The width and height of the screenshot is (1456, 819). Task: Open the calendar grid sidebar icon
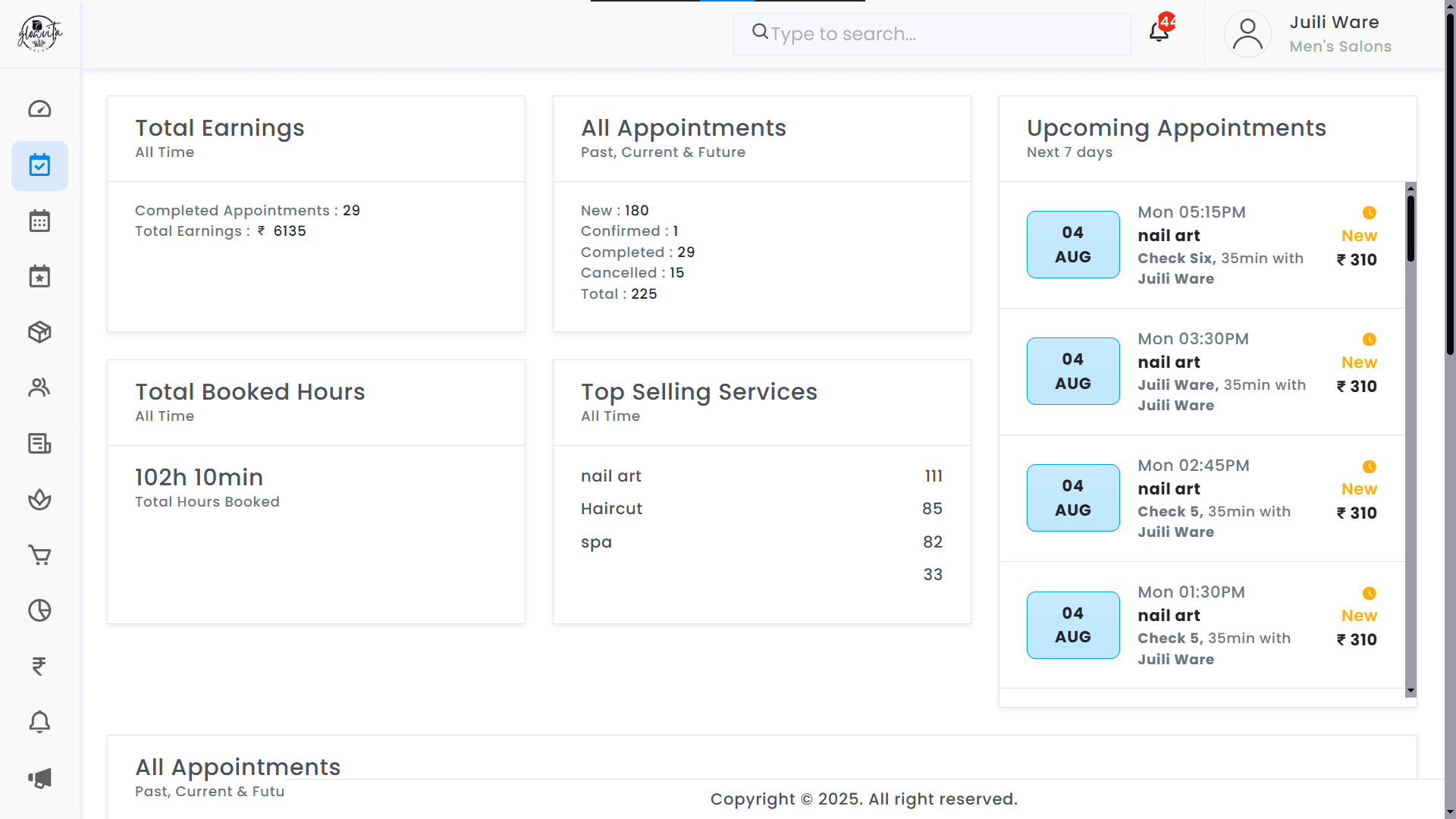point(39,221)
